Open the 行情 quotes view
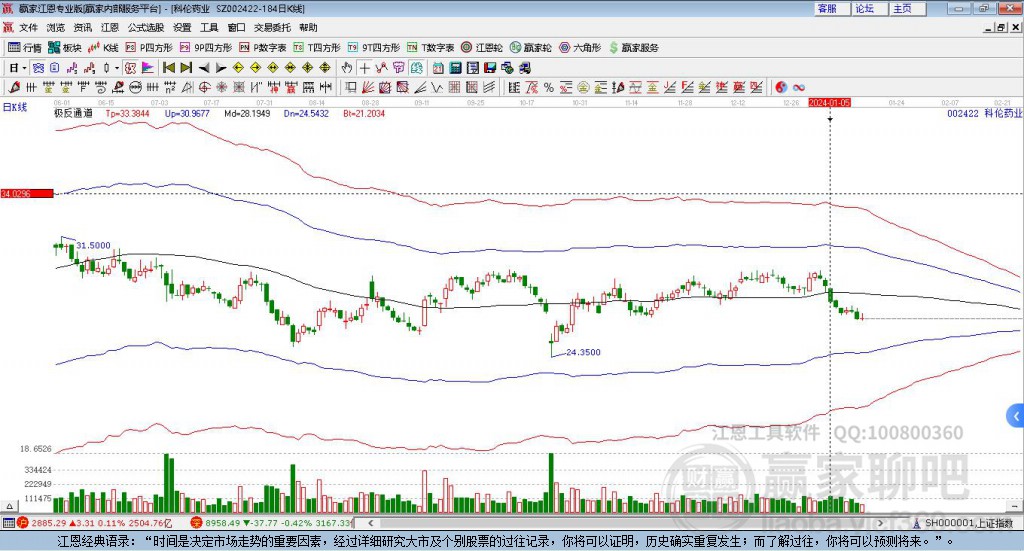 24,48
